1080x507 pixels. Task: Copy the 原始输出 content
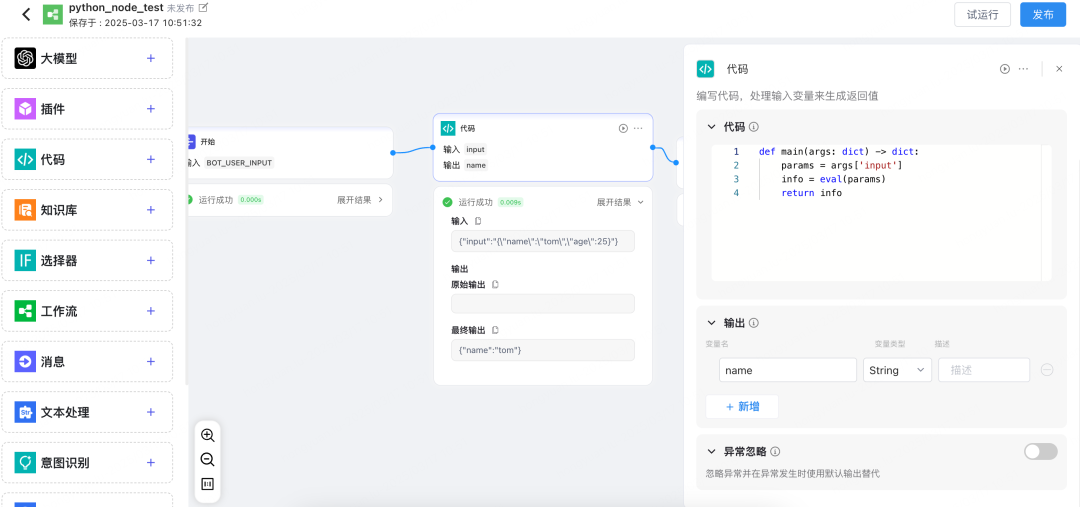click(x=495, y=284)
